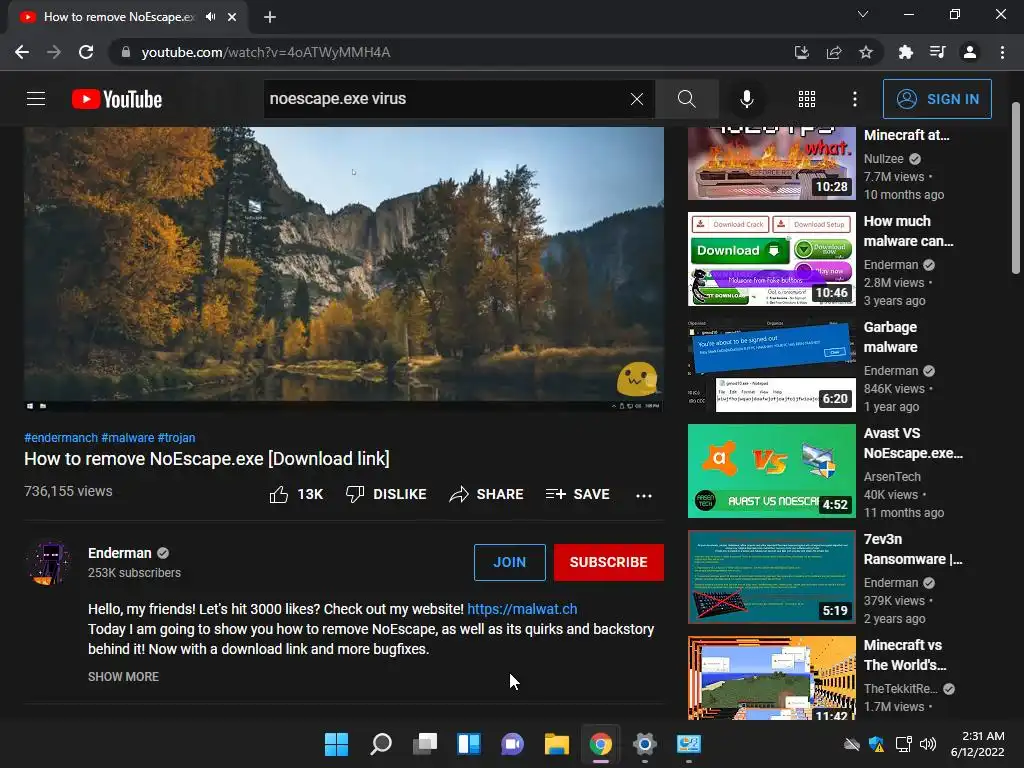Click the #malware hashtag
Screen dimensions: 1024x768
(x=127, y=438)
